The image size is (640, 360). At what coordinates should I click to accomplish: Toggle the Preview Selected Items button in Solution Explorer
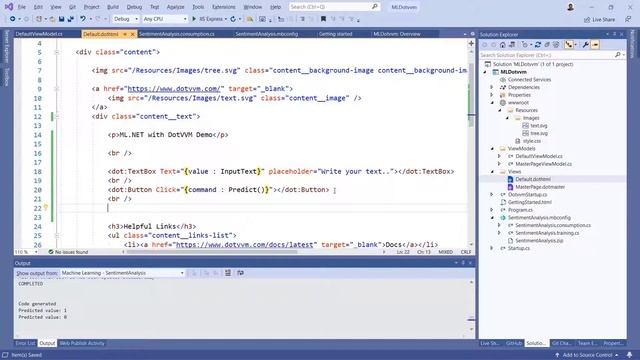595,45
